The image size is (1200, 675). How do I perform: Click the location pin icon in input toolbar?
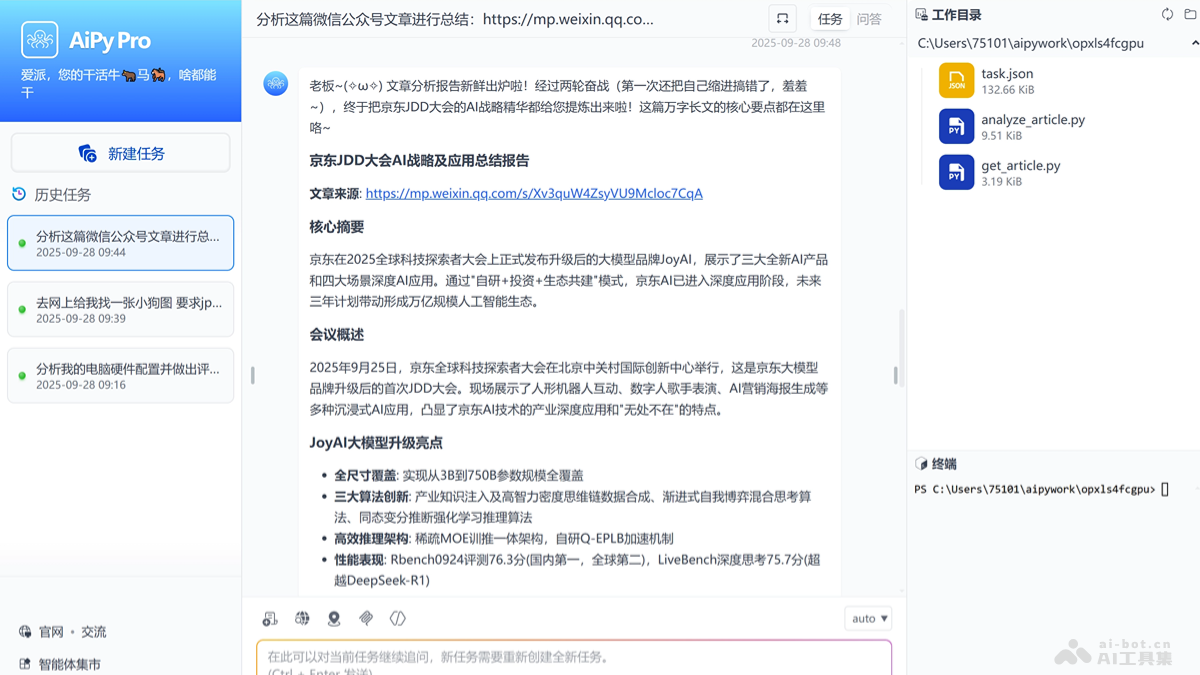[333, 618]
